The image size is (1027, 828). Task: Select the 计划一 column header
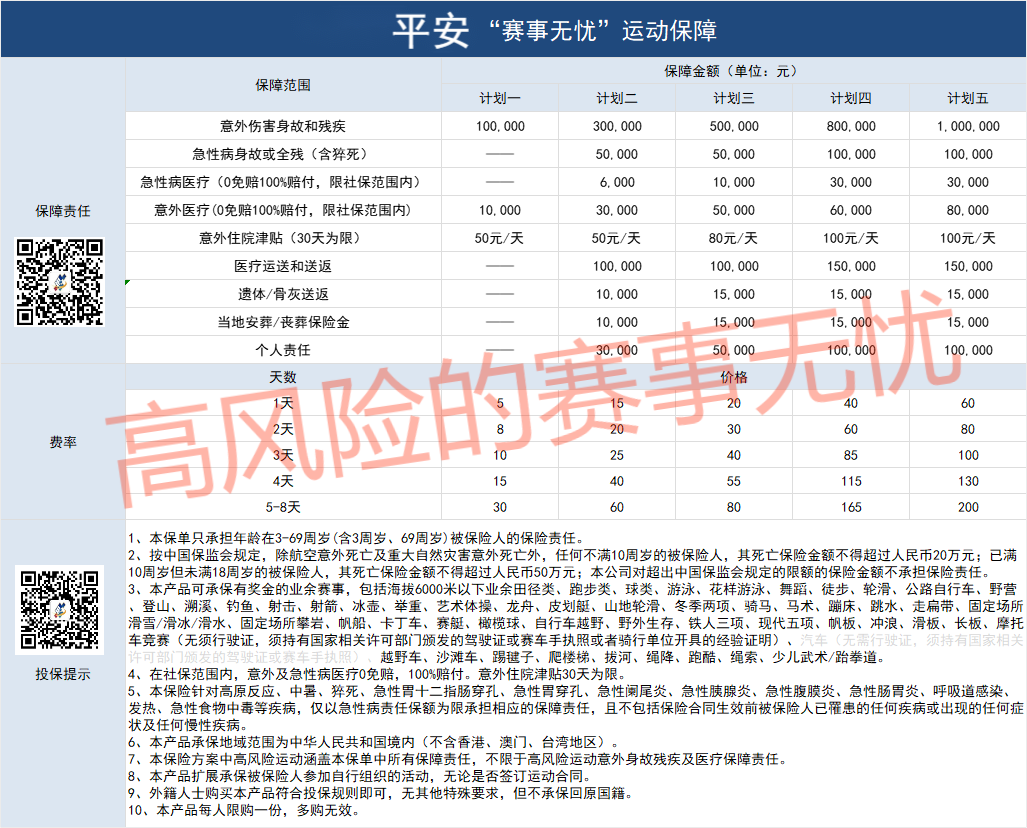[x=500, y=98]
